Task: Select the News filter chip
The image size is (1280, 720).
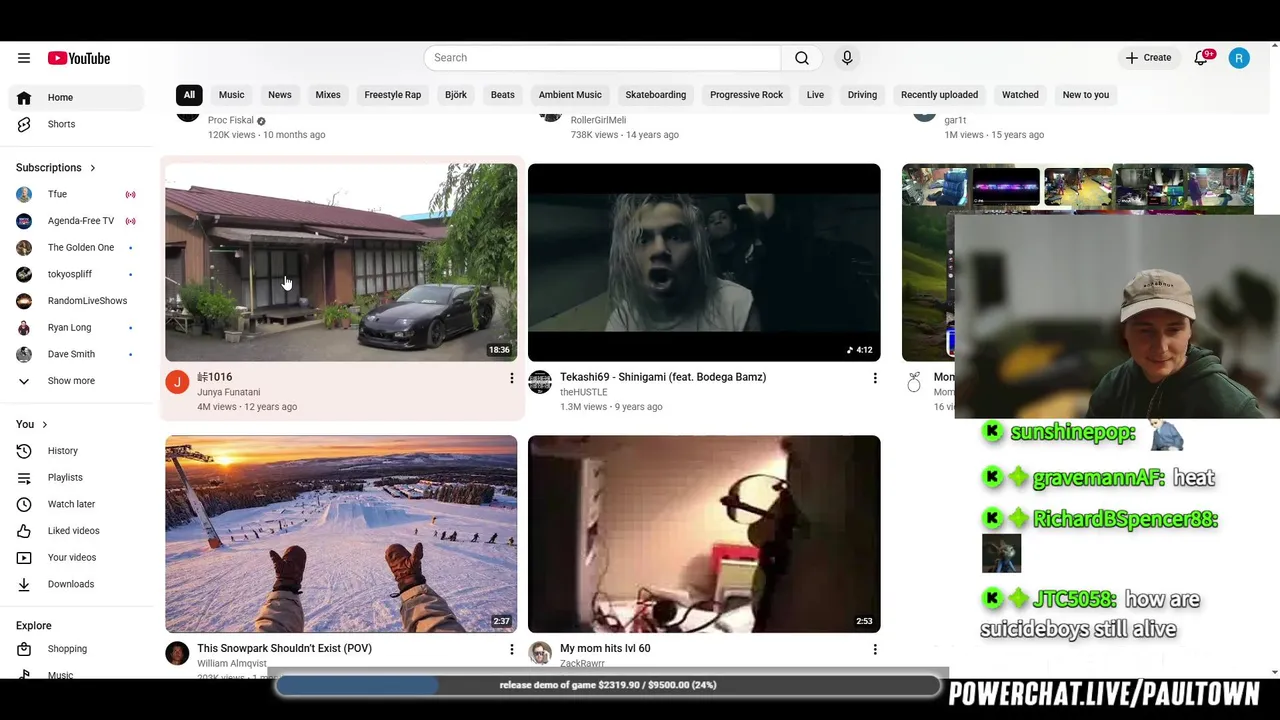Action: point(280,95)
